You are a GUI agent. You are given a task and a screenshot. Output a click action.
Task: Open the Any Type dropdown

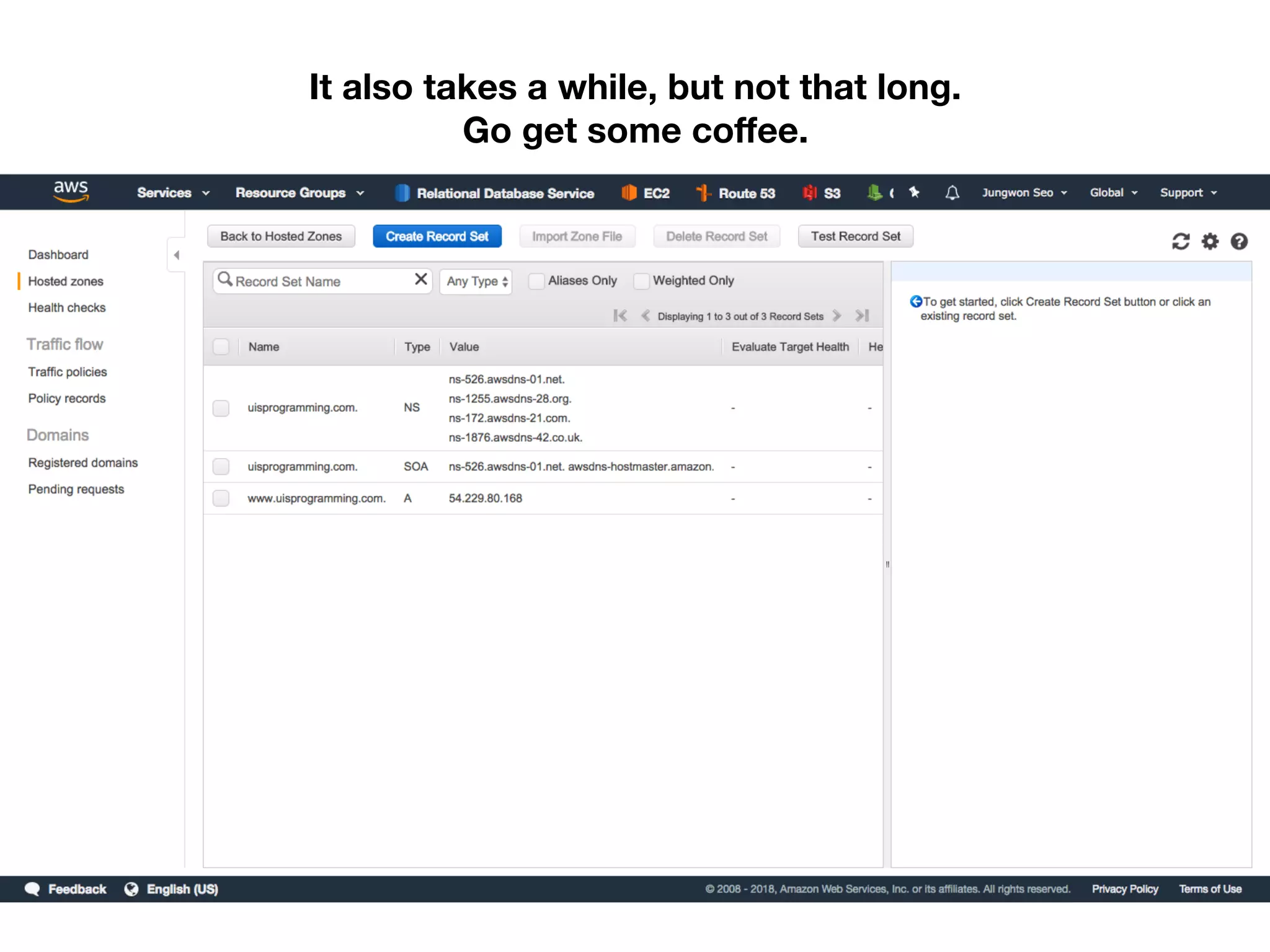tap(476, 281)
